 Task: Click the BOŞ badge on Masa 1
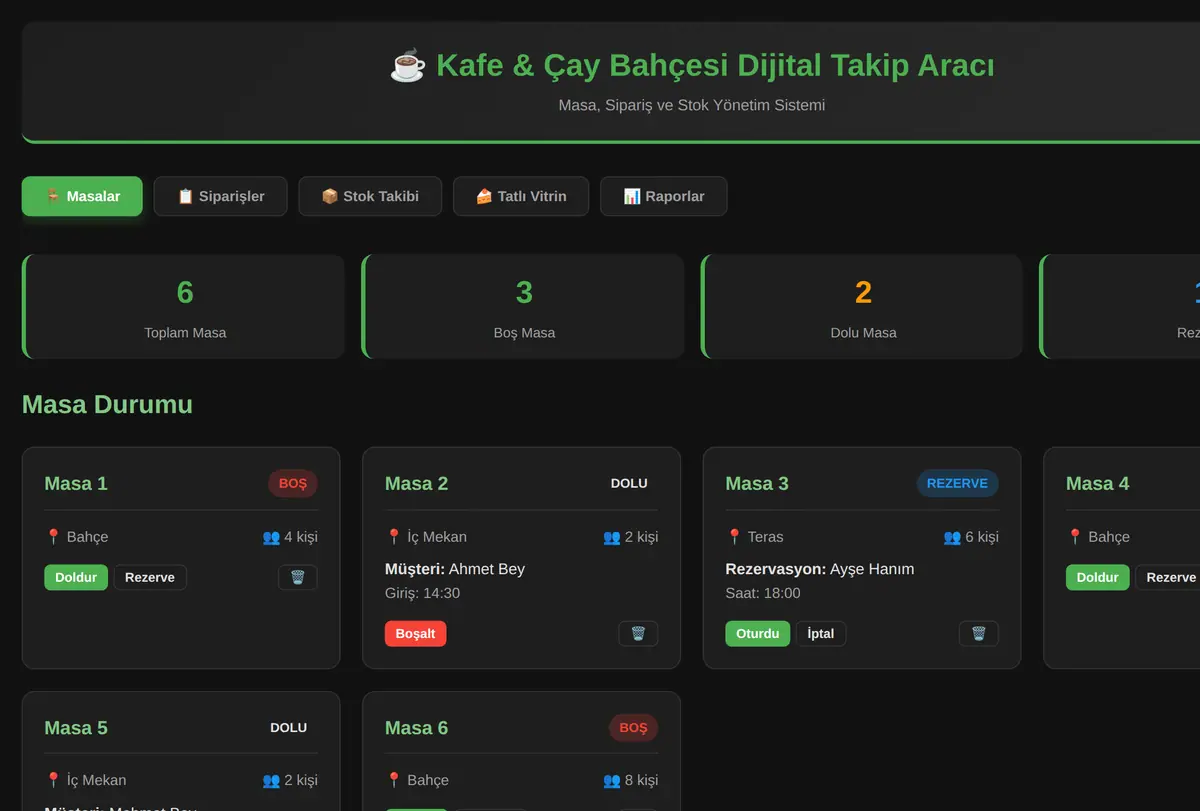tap(293, 483)
